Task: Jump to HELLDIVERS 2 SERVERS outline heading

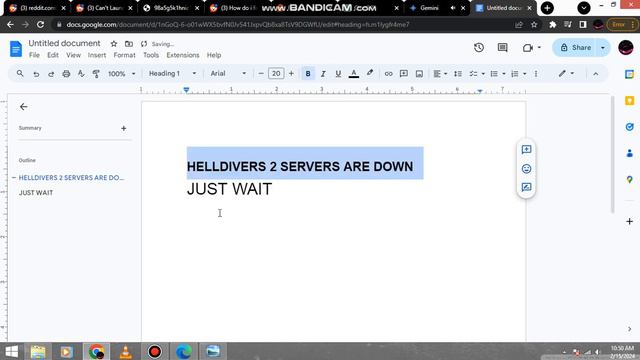Action: (71, 178)
